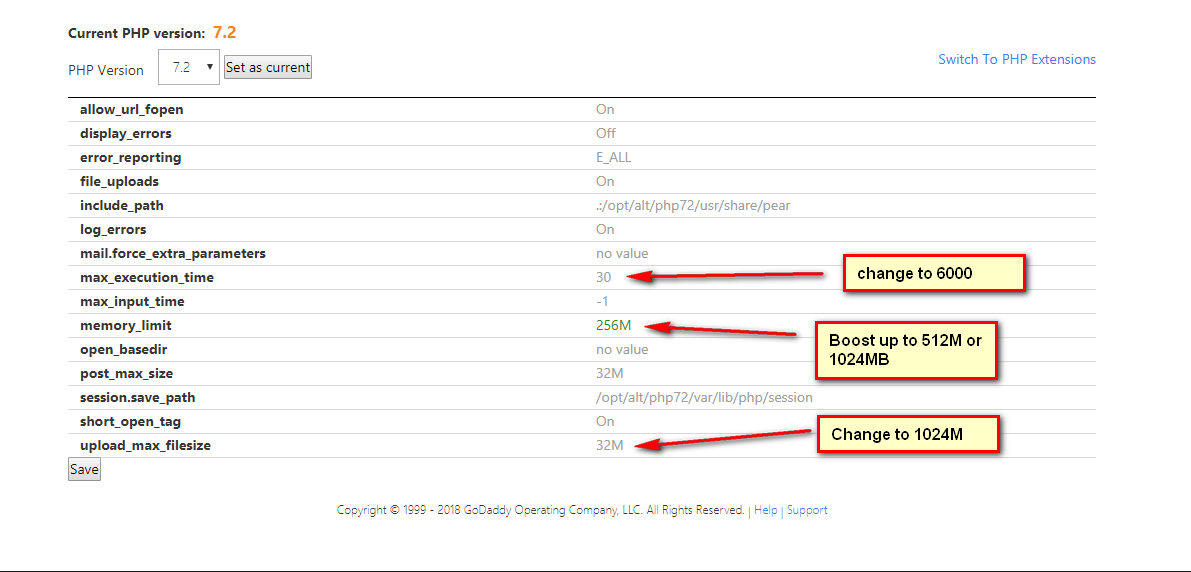Select the memory_limit 256M value
Viewport: 1191px width, 572px height.
point(613,325)
